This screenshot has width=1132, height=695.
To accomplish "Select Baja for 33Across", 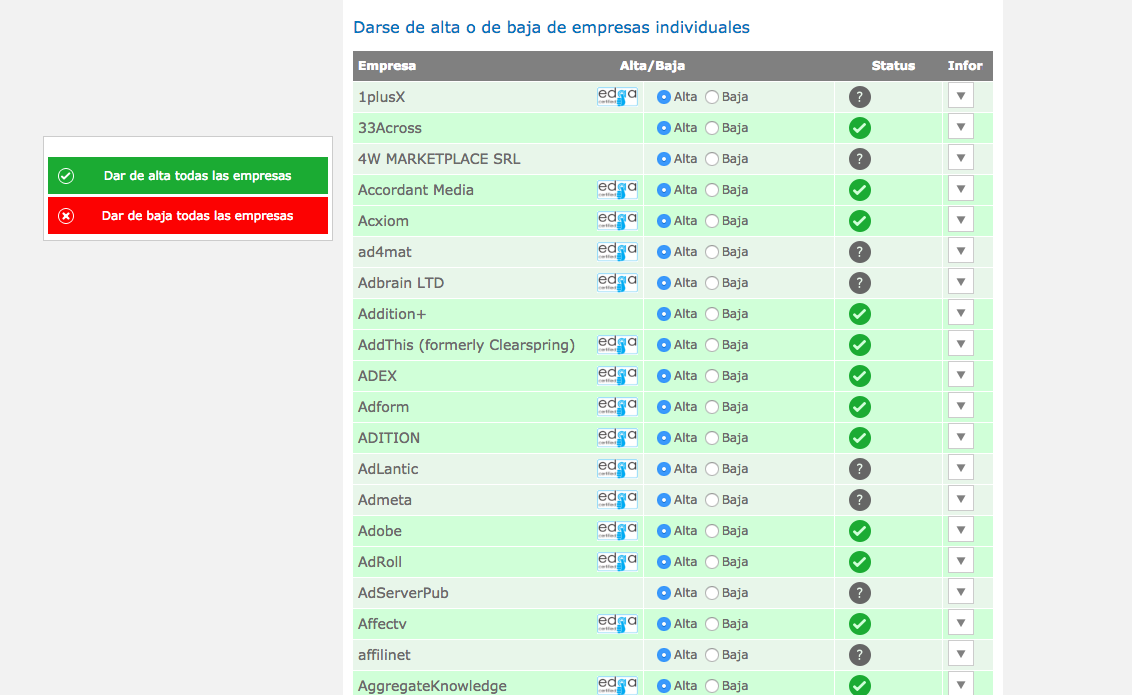I will pyautogui.click(x=712, y=128).
